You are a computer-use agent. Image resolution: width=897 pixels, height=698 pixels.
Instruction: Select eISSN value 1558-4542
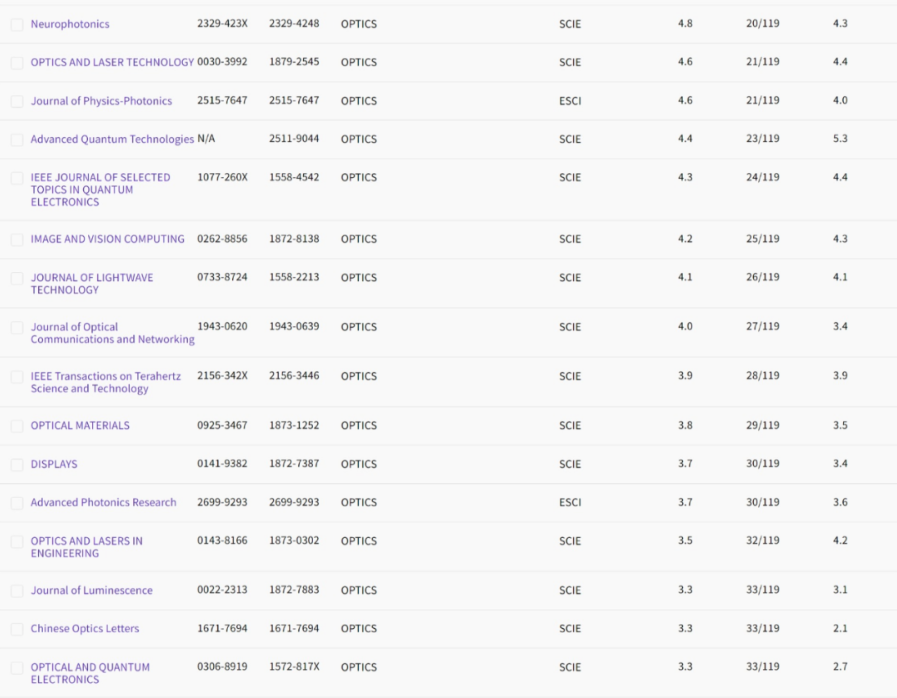coord(294,177)
